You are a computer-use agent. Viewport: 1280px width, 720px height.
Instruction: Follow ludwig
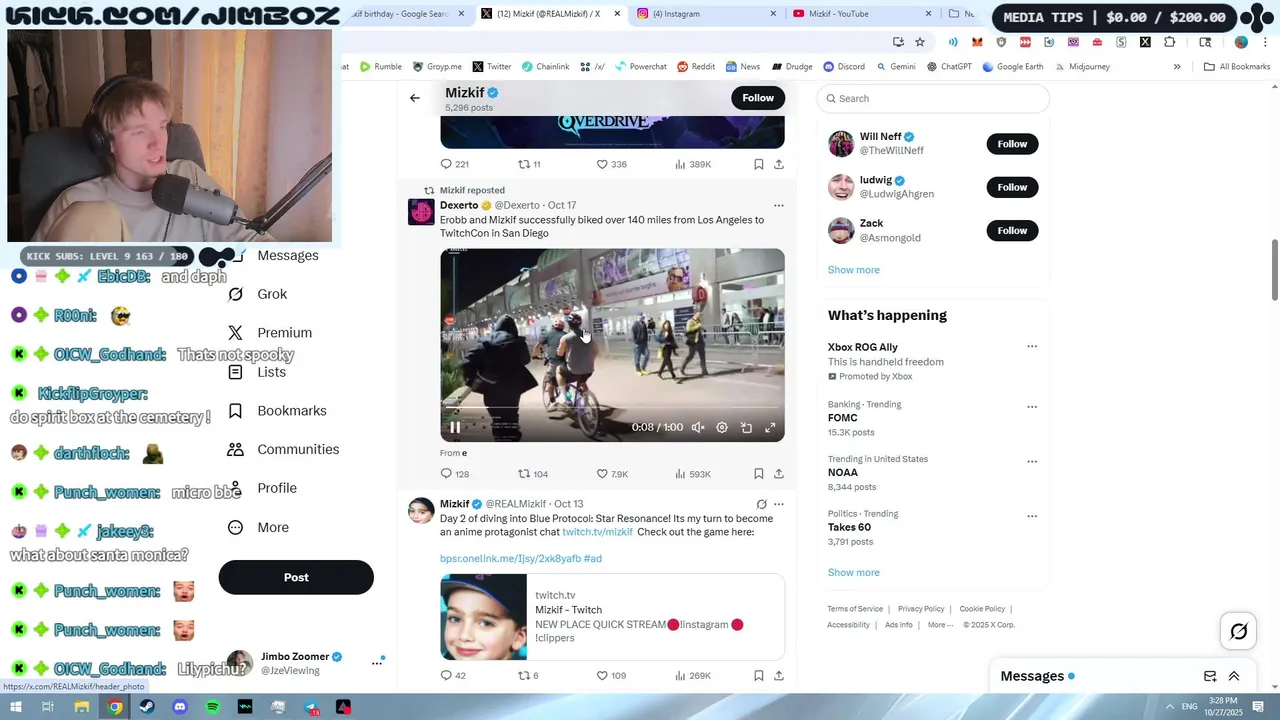[x=1012, y=187]
